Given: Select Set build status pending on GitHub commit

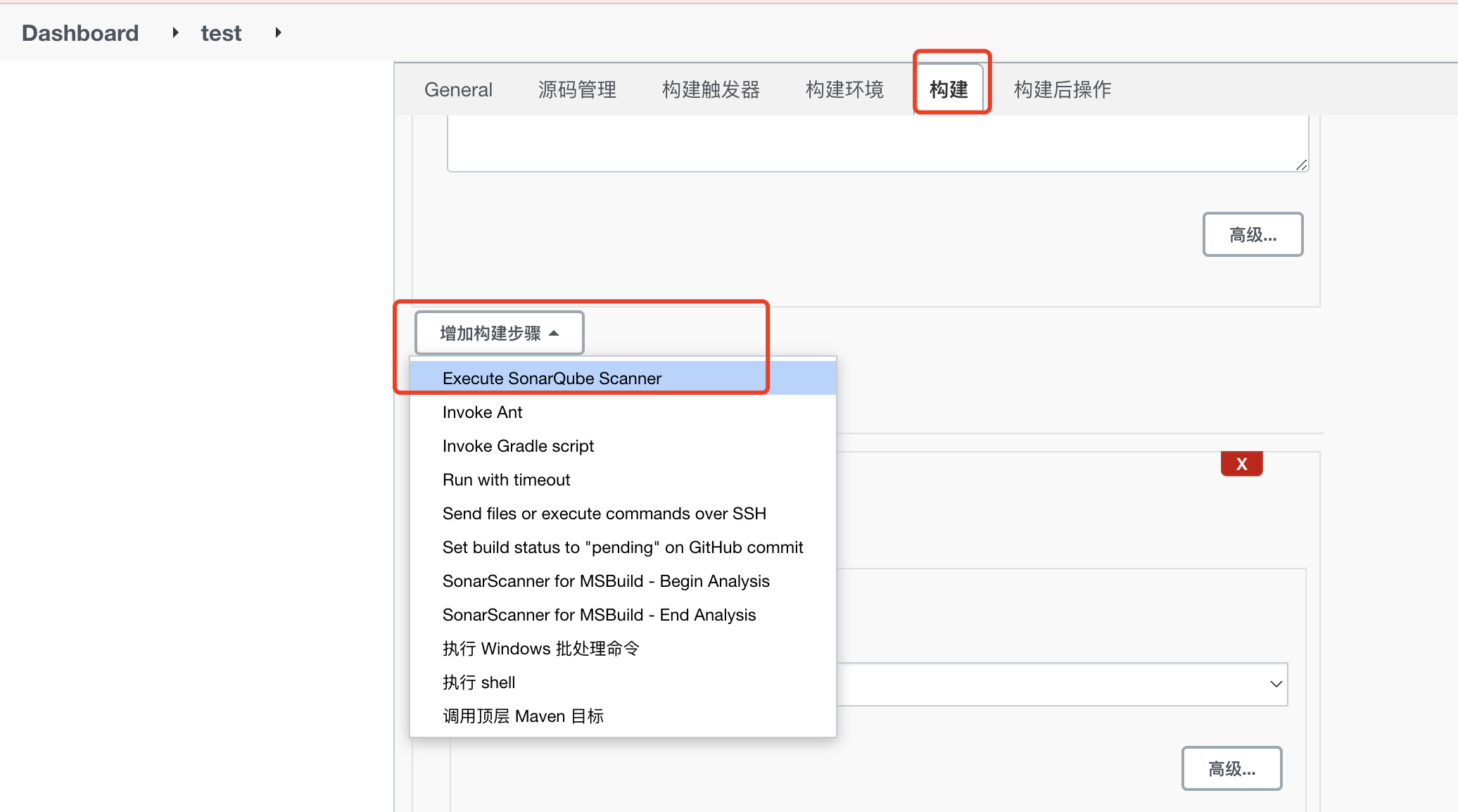Looking at the screenshot, I should (x=622, y=547).
